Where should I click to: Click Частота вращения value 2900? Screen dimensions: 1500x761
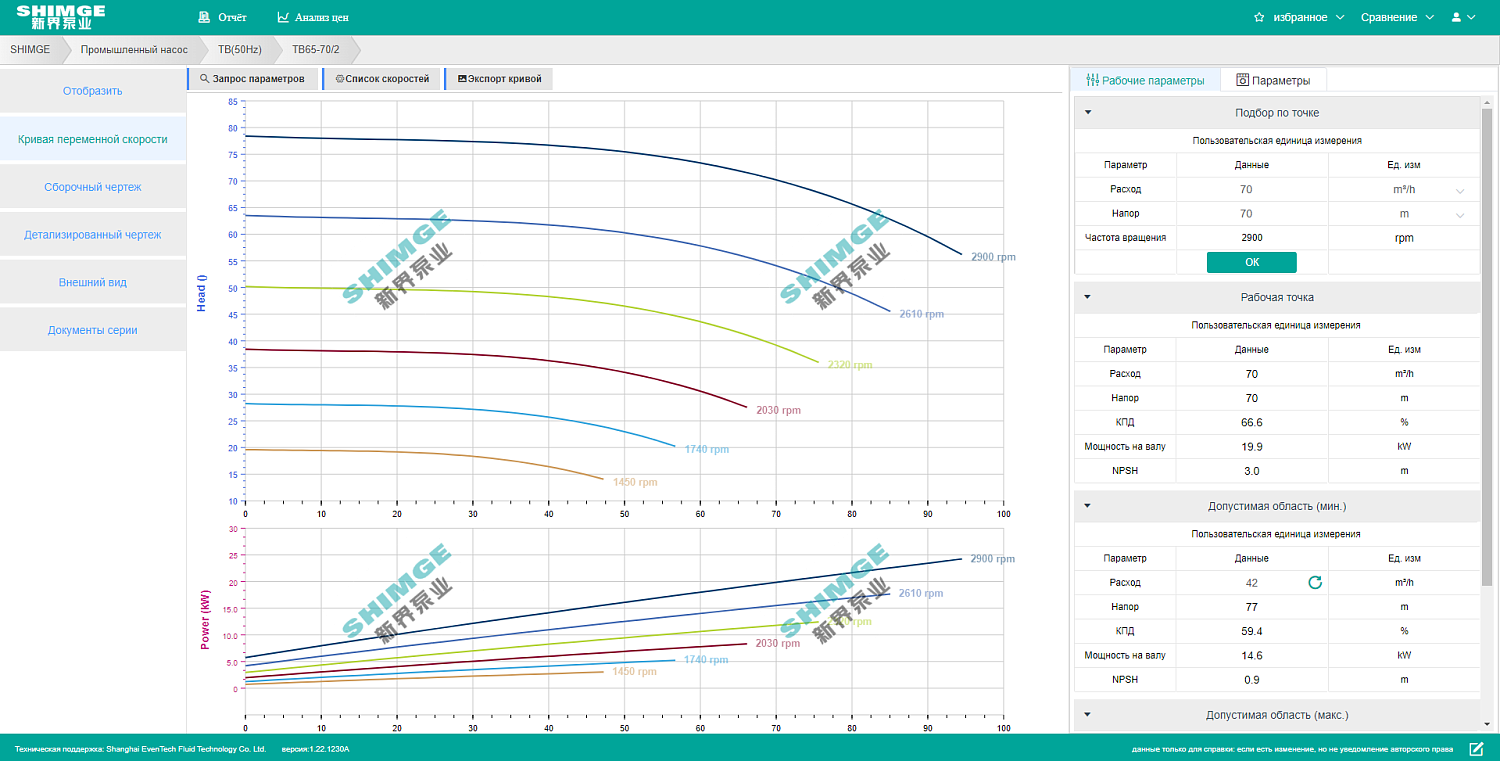[x=1252, y=238]
